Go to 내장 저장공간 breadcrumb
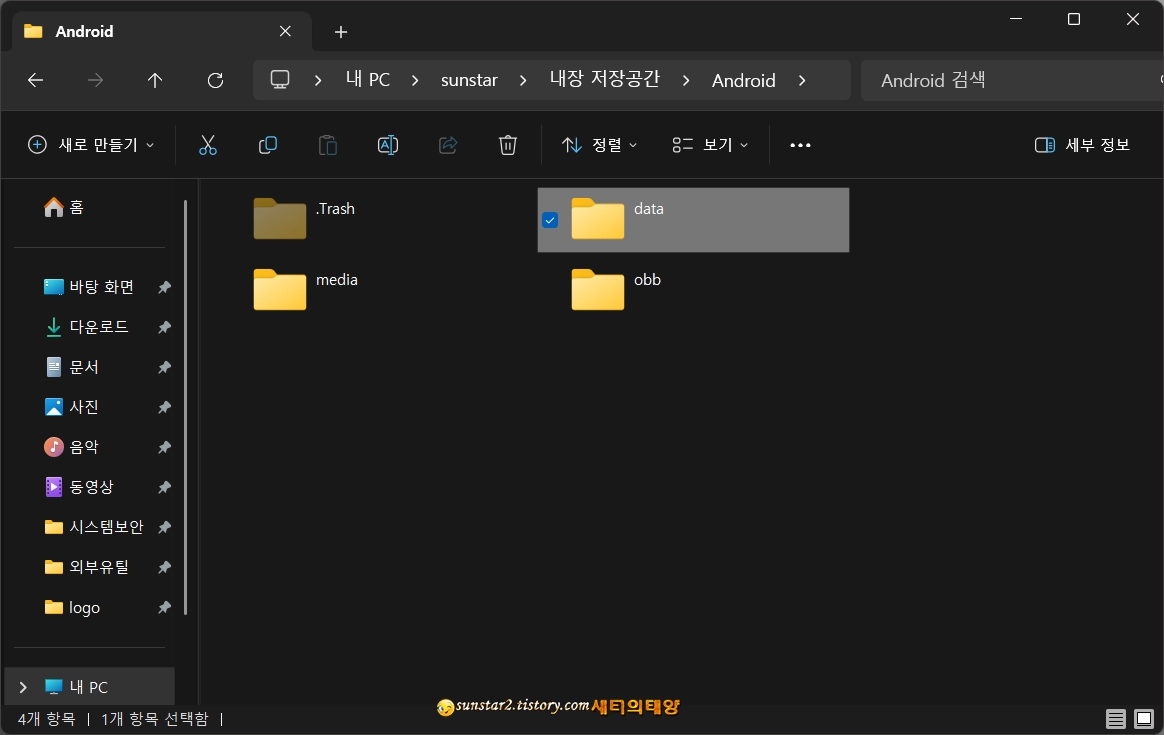The image size is (1164, 735). [x=604, y=79]
